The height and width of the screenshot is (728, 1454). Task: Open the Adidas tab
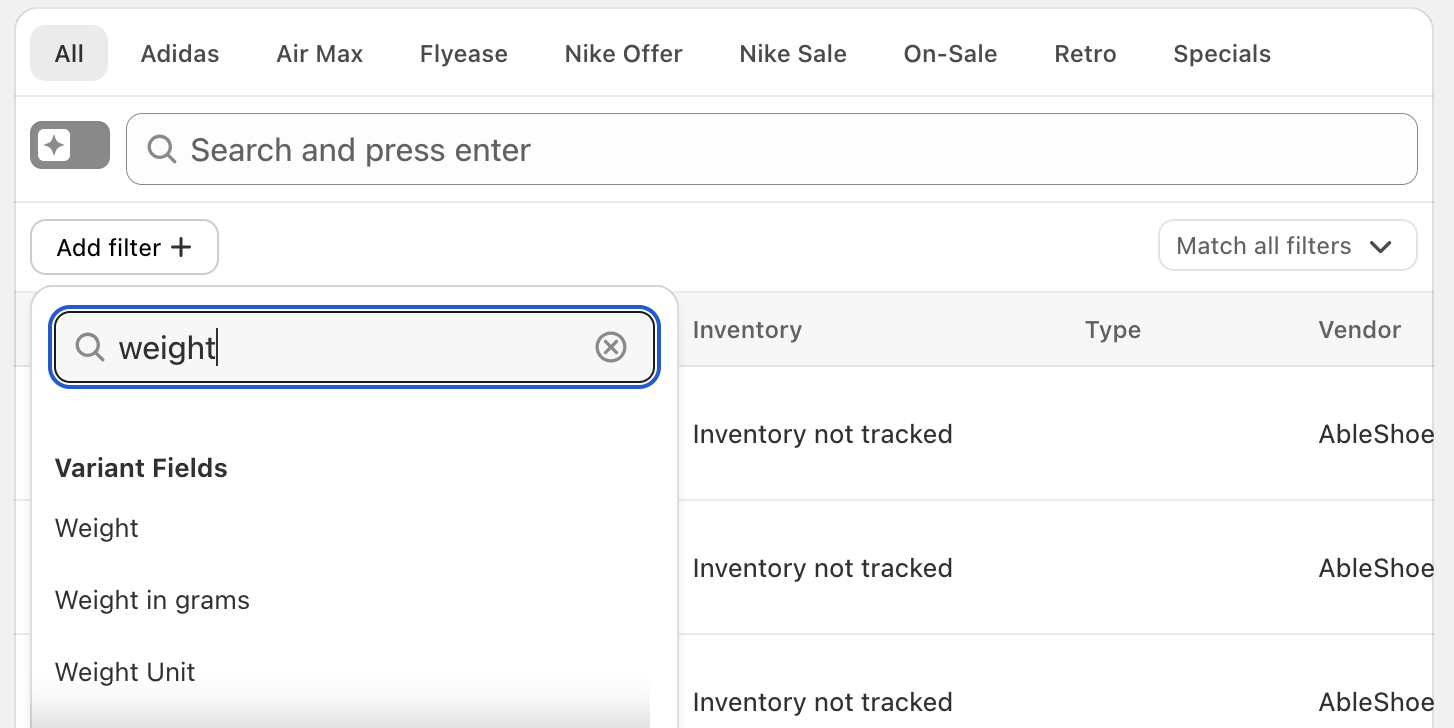(x=180, y=54)
